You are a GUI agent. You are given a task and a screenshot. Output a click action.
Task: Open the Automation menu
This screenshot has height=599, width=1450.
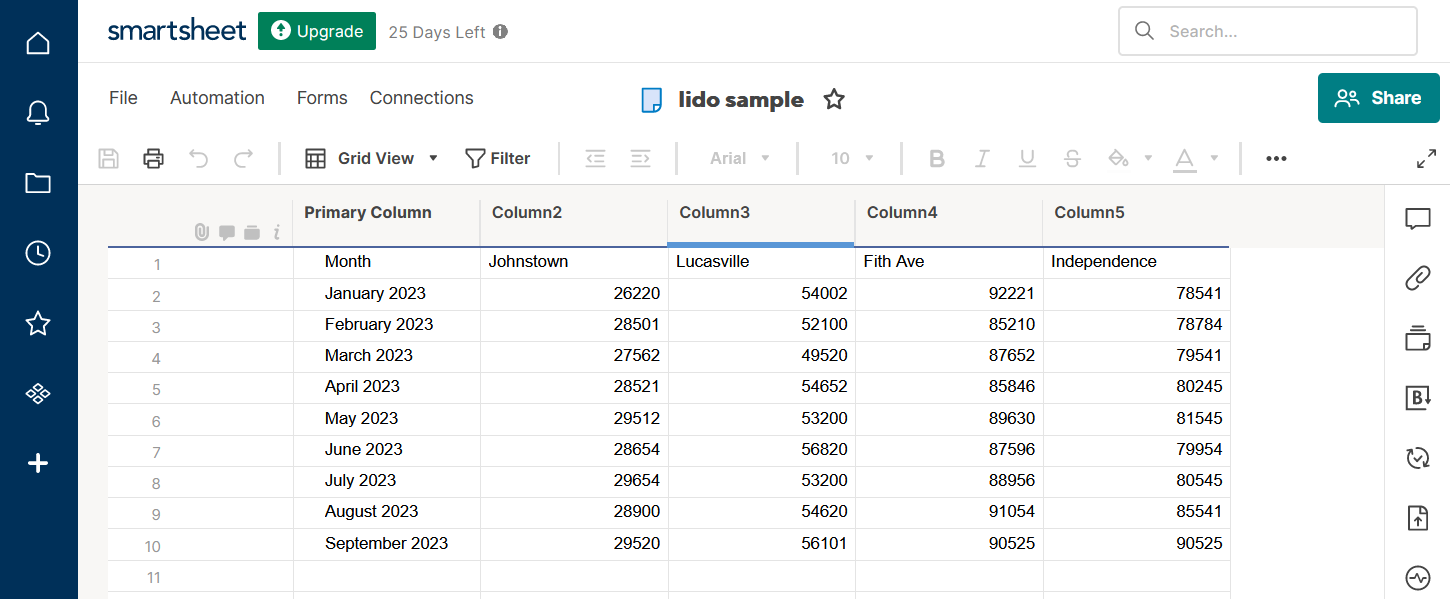tap(217, 97)
